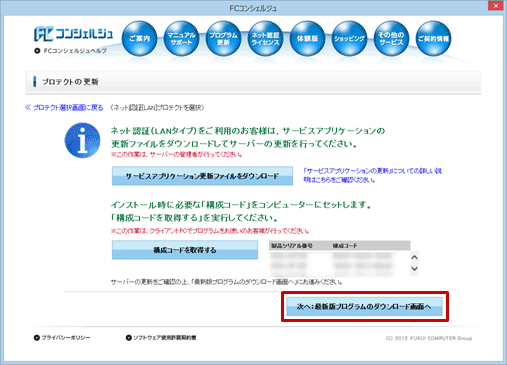Click the FCコンシェルジュ logo
Image resolution: width=507 pixels, height=365 pixels.
73,34
